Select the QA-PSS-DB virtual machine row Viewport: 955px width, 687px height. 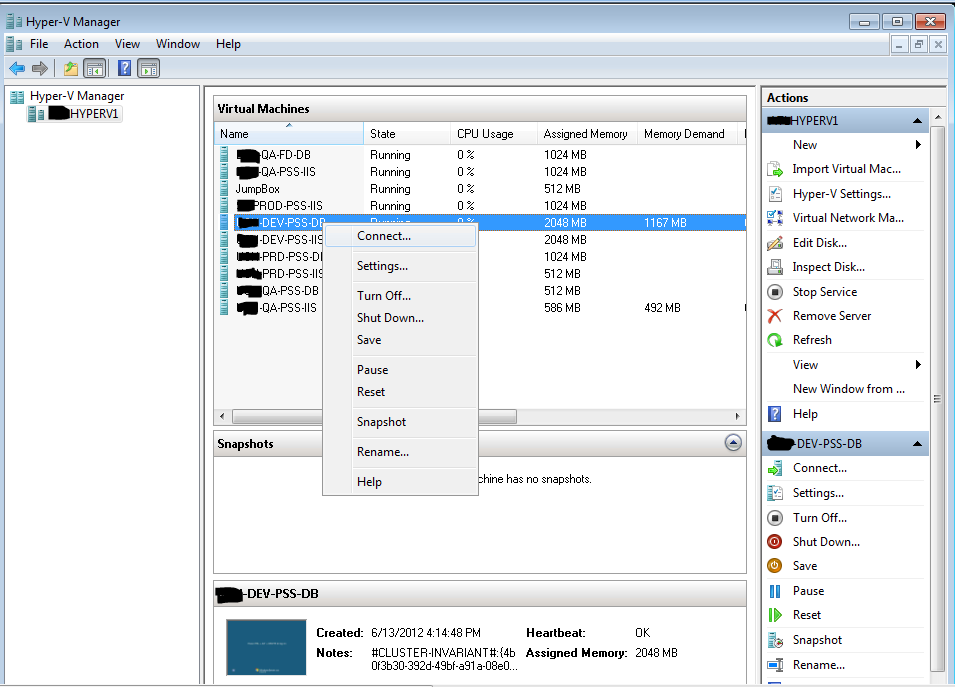pyautogui.click(x=278, y=291)
